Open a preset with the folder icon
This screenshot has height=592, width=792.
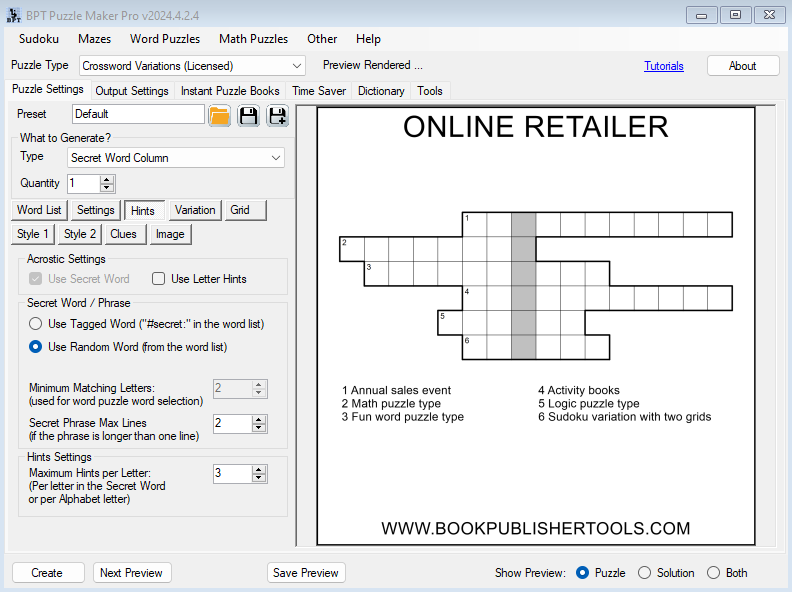220,115
